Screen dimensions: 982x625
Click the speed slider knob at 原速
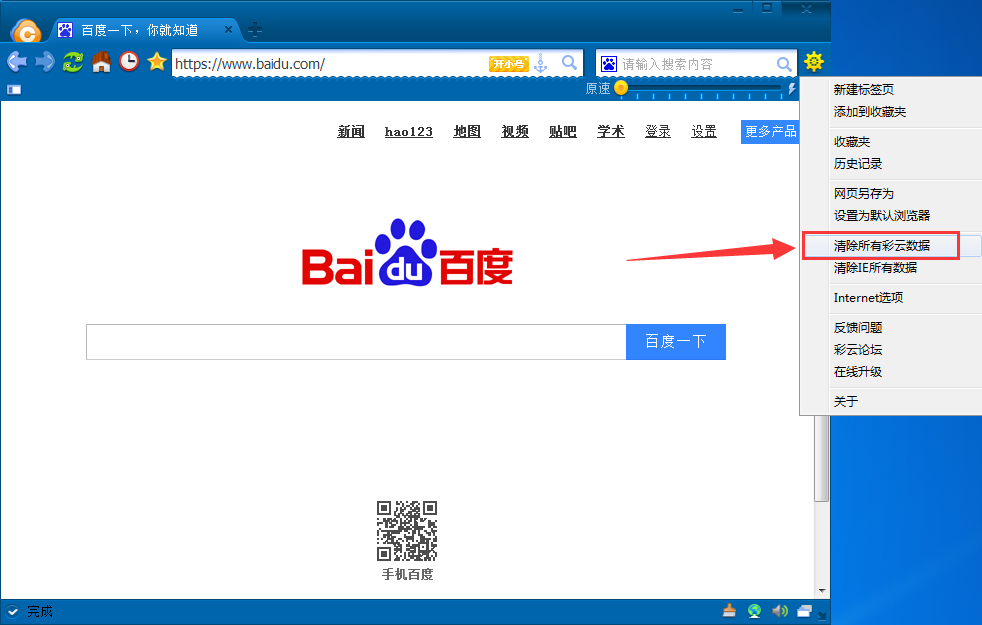[621, 88]
